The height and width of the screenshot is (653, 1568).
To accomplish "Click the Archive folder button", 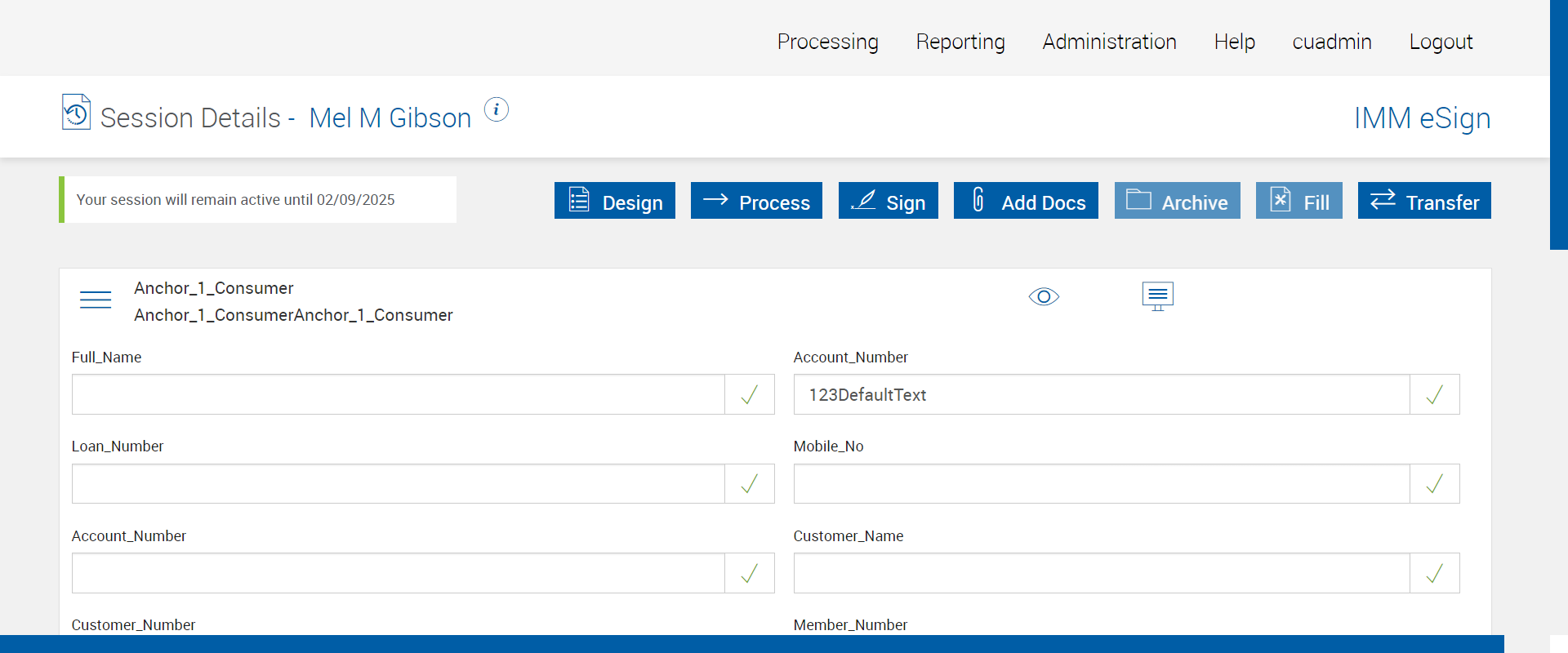I will pos(1177,201).
